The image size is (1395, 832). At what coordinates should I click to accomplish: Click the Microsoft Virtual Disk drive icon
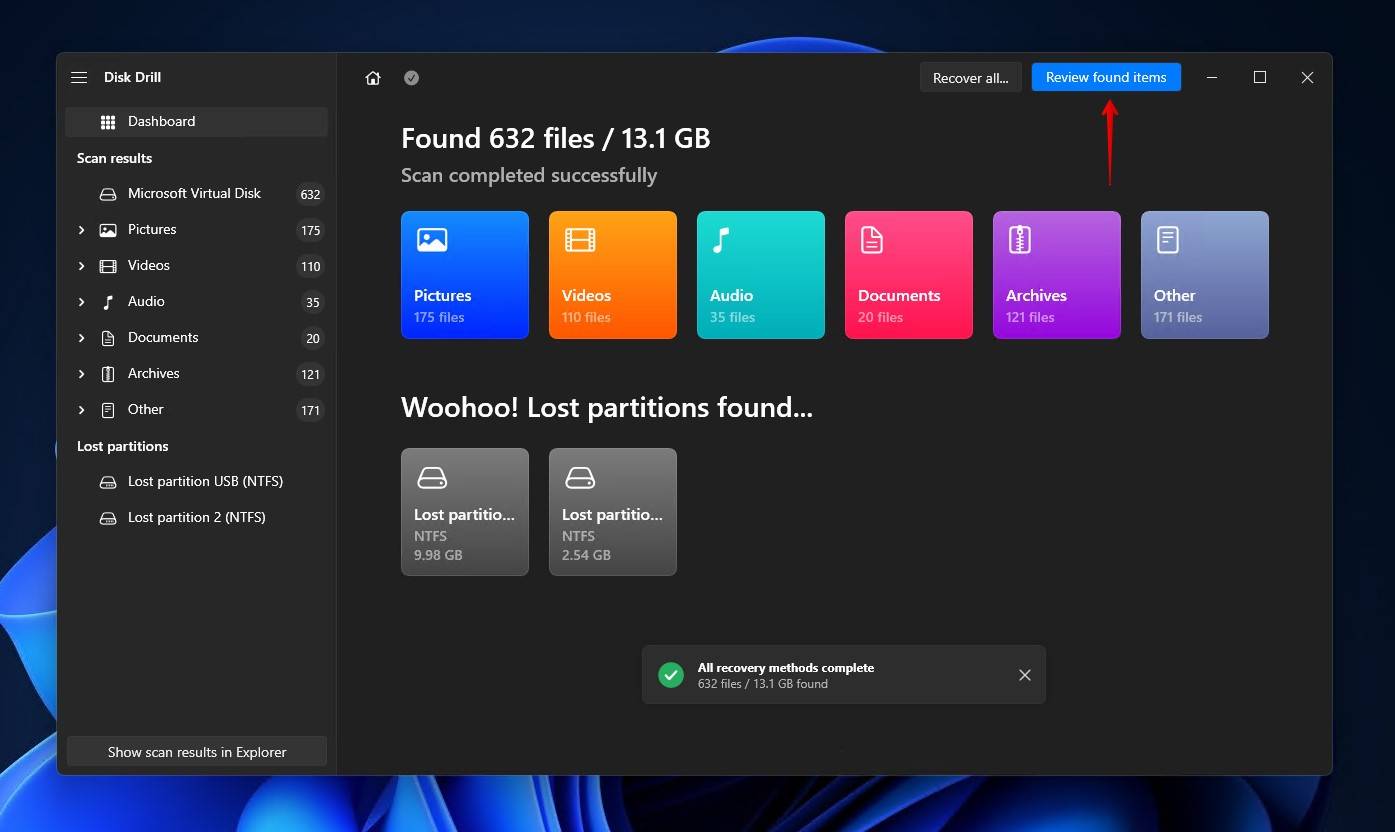pyautogui.click(x=108, y=194)
